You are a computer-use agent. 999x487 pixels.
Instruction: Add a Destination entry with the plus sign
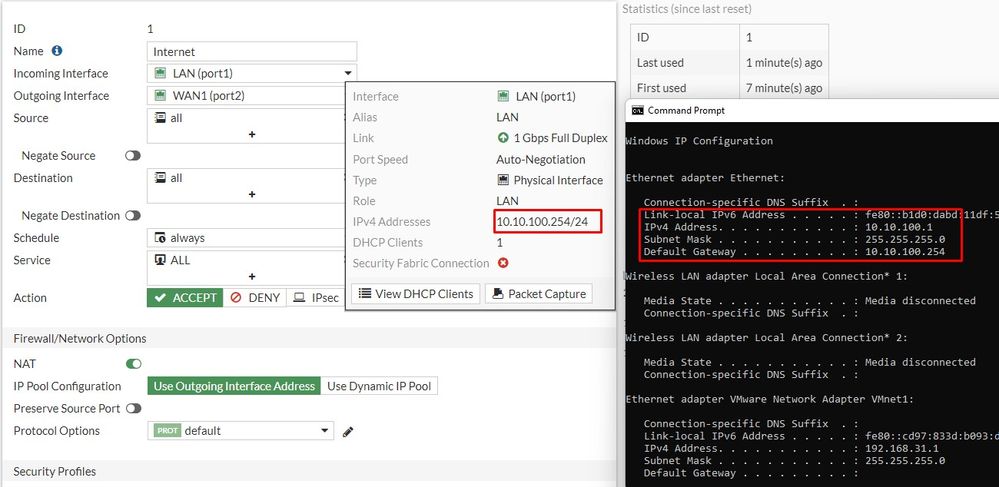[x=252, y=194]
